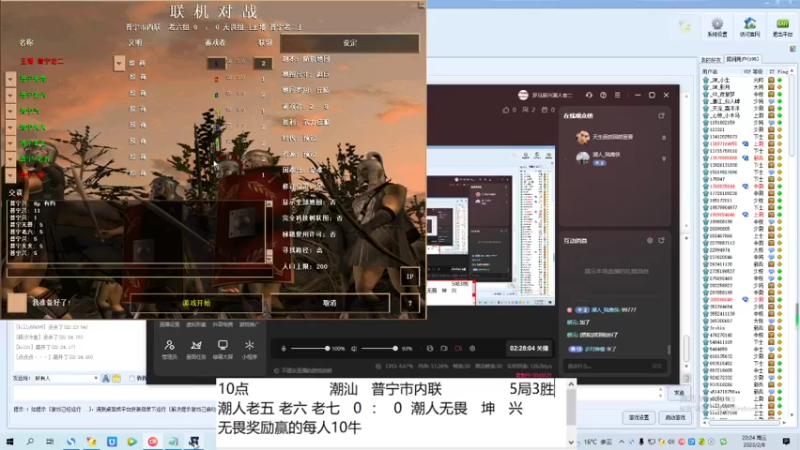
Task: Open the help circle icon in streaming titlebar
Action: click(x=603, y=95)
